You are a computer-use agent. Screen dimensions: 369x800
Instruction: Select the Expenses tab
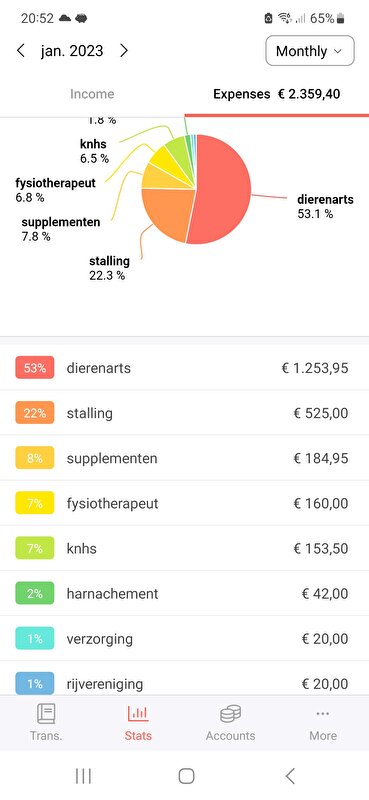click(277, 94)
